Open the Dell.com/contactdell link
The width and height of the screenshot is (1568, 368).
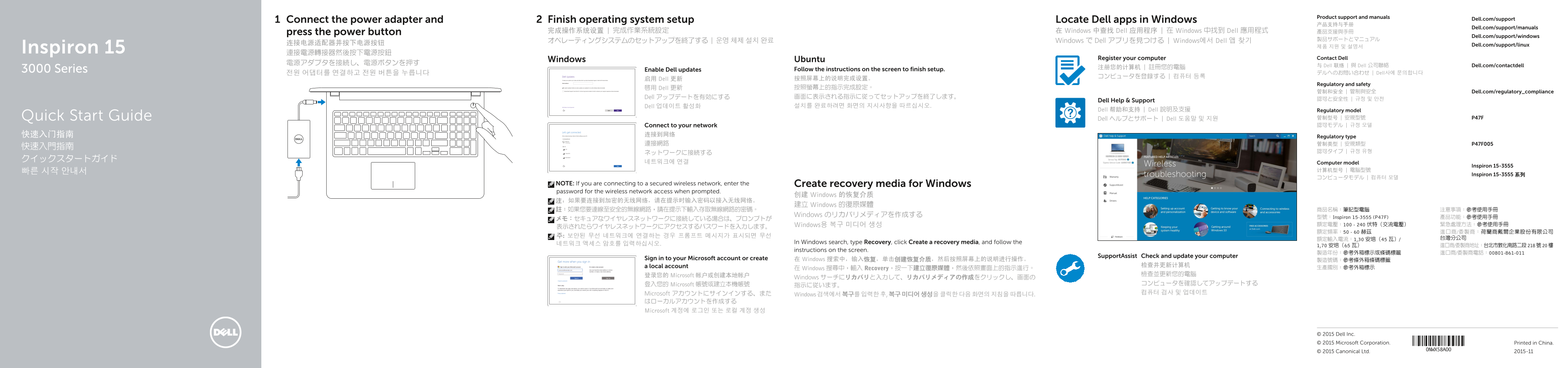click(x=1497, y=65)
